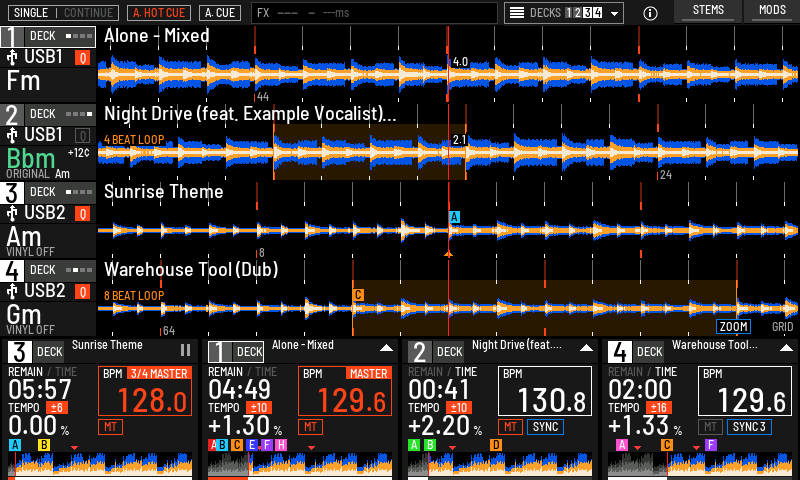The height and width of the screenshot is (480, 800).
Task: Click hot cue A in deck 3 panel
Action: click(15, 445)
